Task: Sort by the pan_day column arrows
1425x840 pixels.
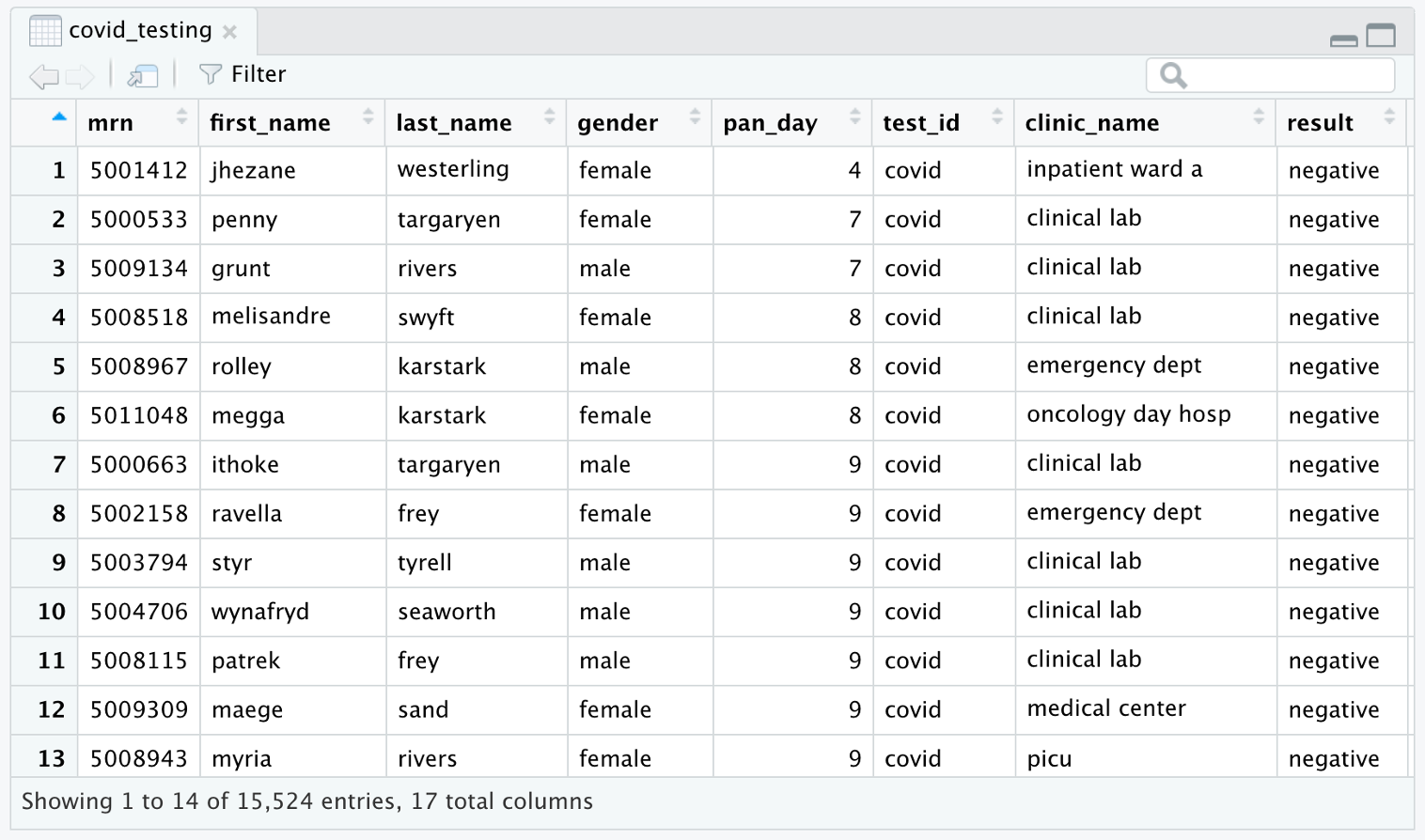Action: click(x=854, y=117)
